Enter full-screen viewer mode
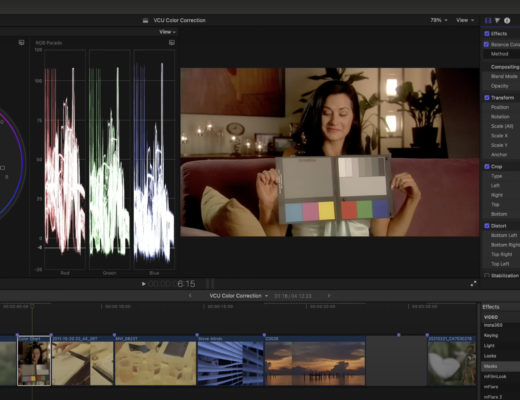The image size is (520, 400). (x=473, y=284)
